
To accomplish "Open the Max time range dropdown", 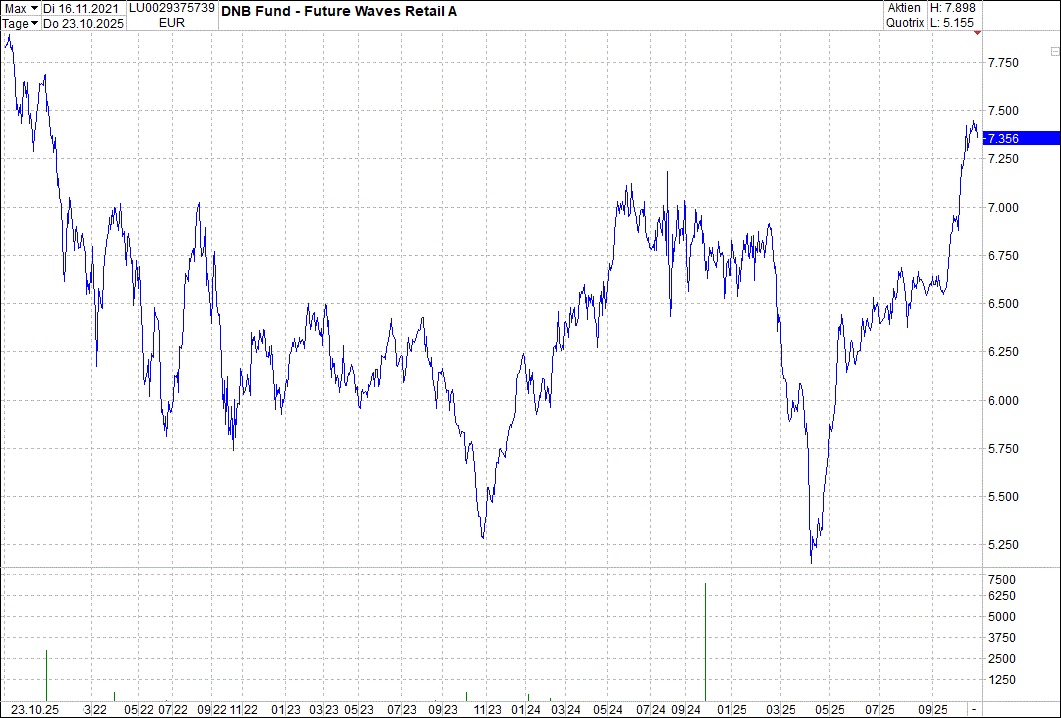I will tap(20, 8).
